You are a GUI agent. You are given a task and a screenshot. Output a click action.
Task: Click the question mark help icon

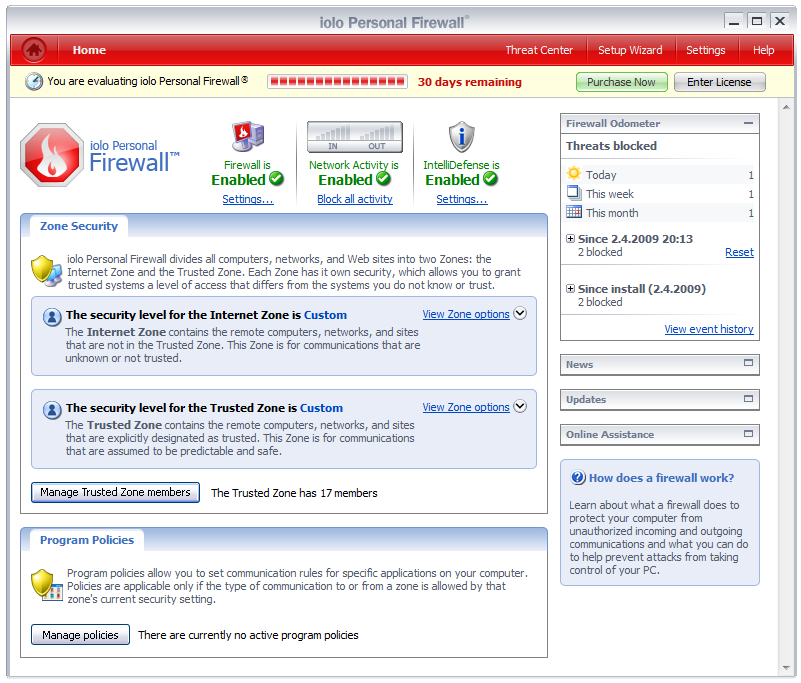(578, 478)
